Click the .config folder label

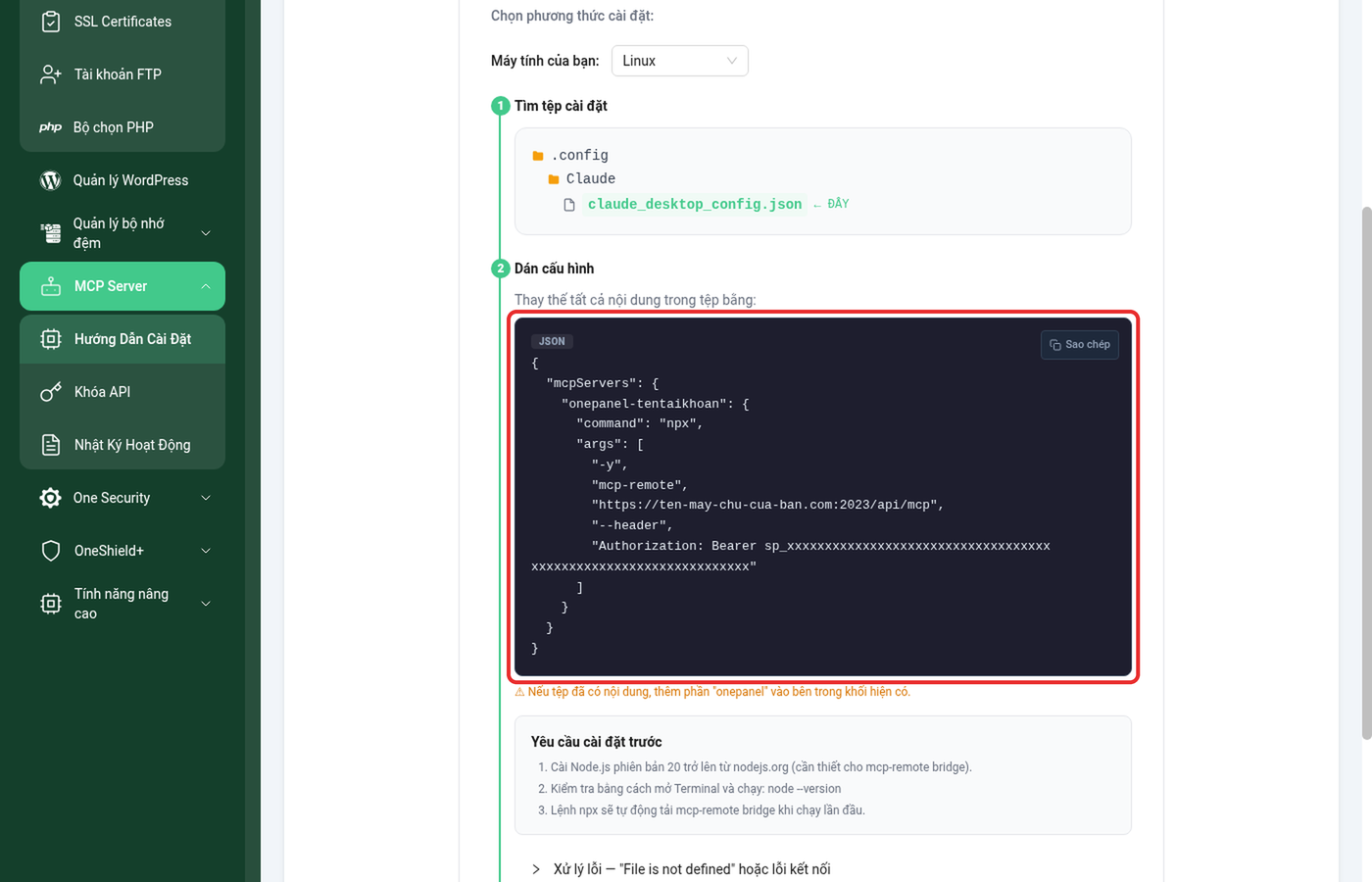(x=579, y=156)
